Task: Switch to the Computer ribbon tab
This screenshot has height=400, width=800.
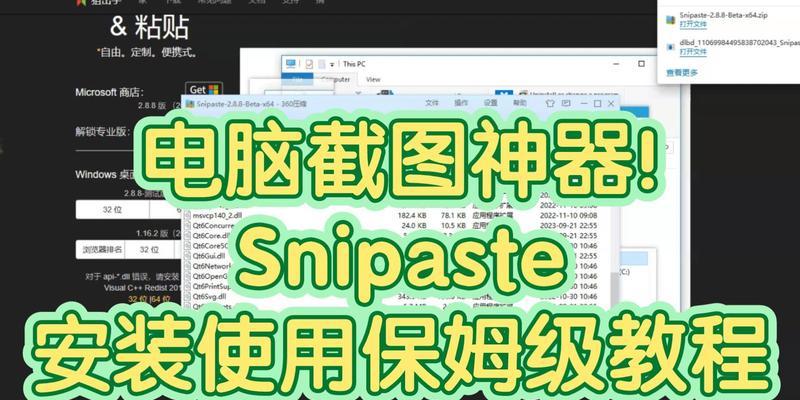Action: [x=334, y=79]
